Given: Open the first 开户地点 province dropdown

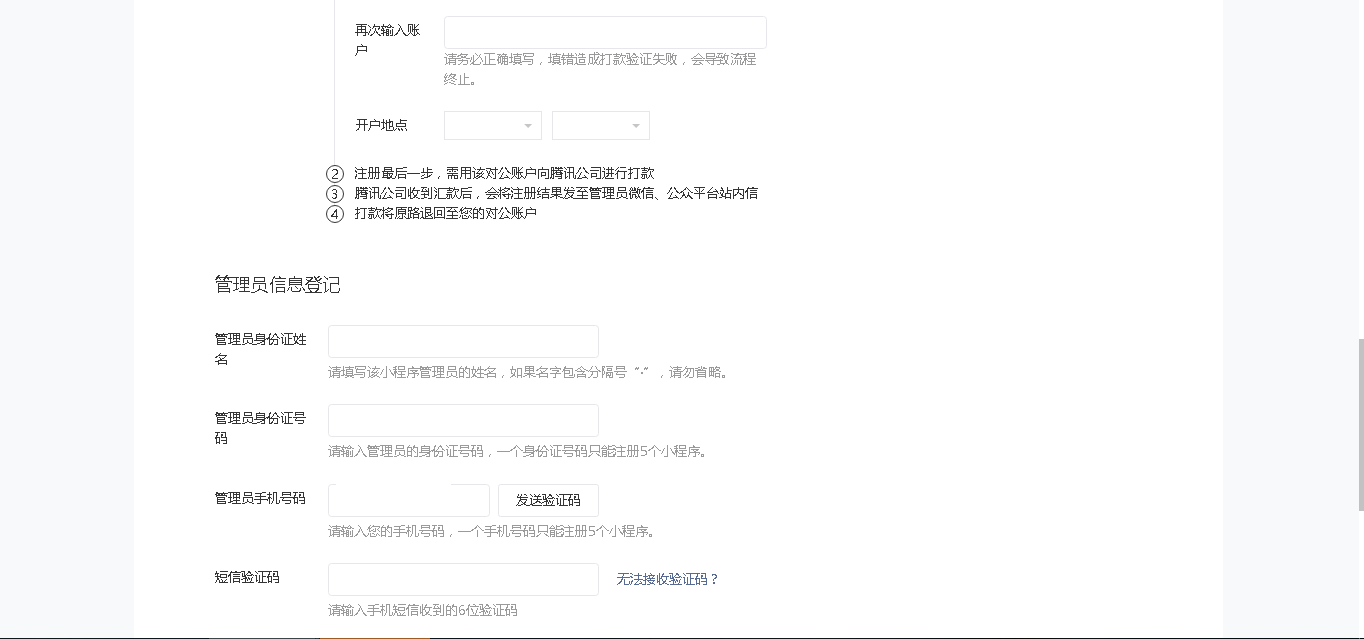Looking at the screenshot, I should pos(492,126).
